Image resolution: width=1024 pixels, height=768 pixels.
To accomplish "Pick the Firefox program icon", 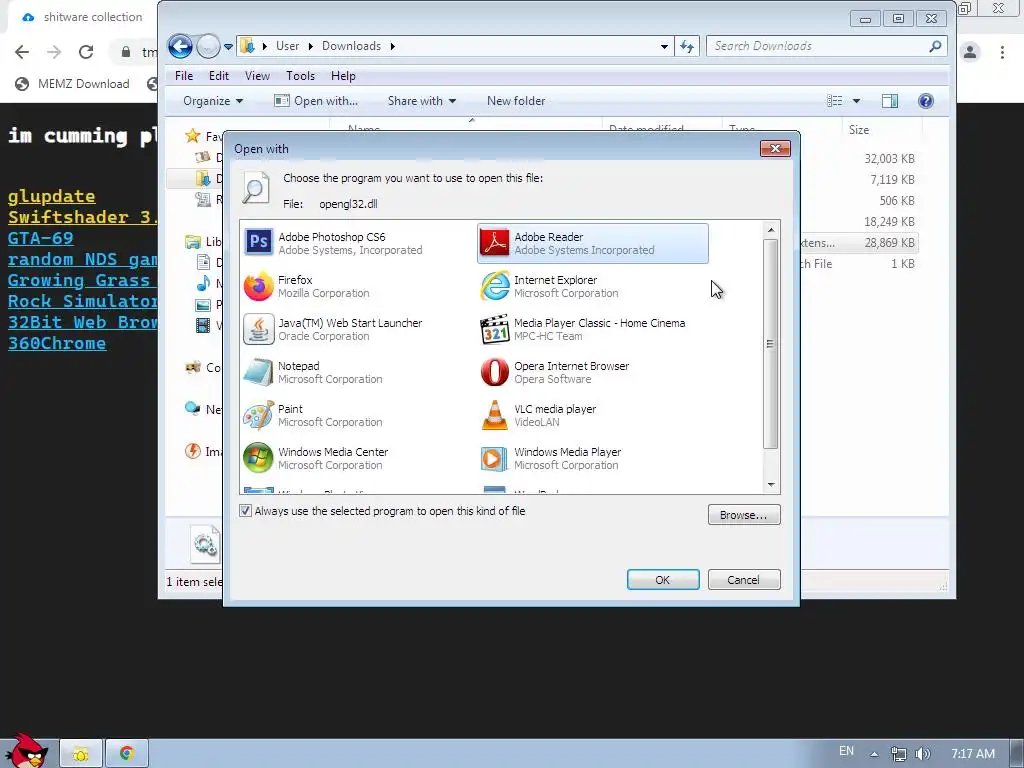I will 259,286.
